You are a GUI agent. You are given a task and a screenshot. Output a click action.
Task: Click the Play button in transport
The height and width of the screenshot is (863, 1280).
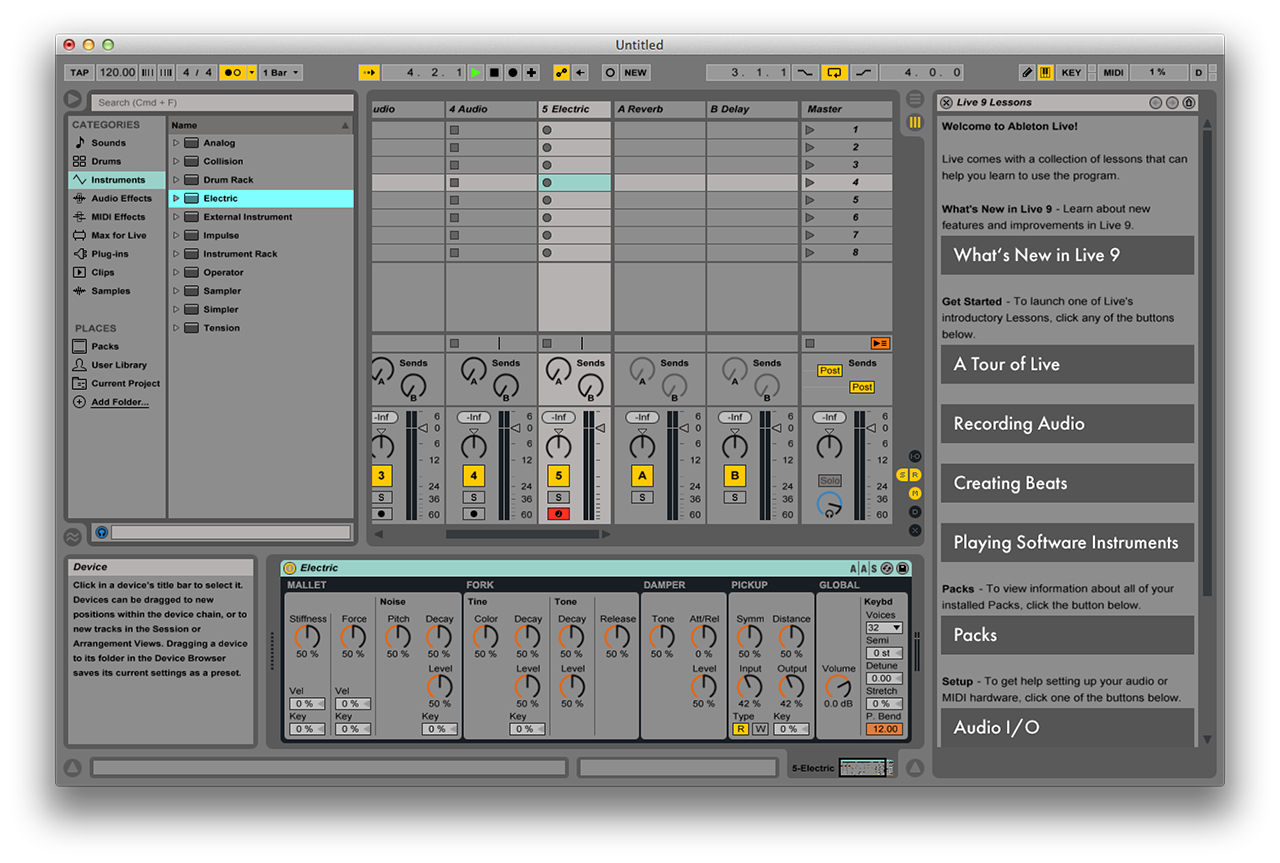[476, 73]
